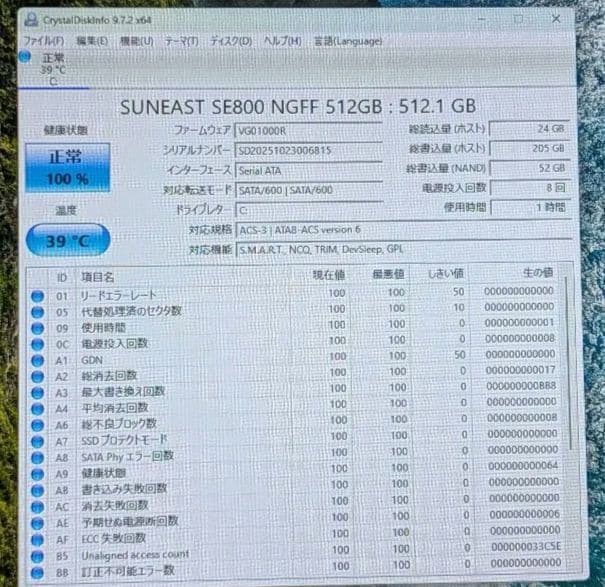Click the ACS-3 standard field
The width and height of the screenshot is (605, 587).
(x=403, y=230)
